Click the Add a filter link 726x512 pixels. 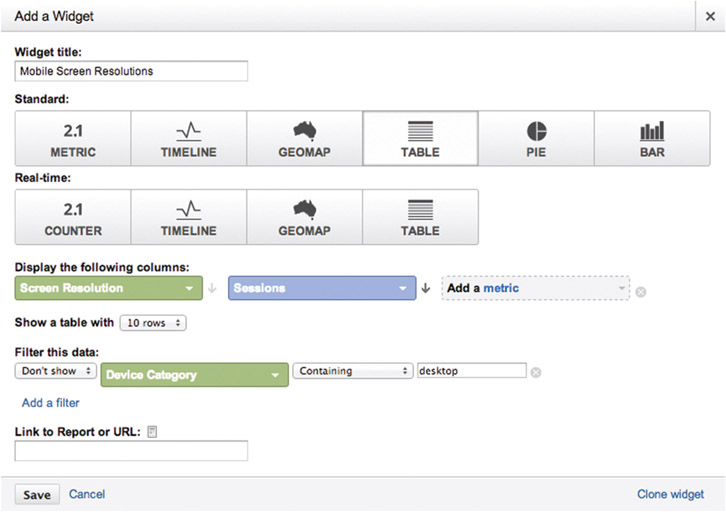50,403
